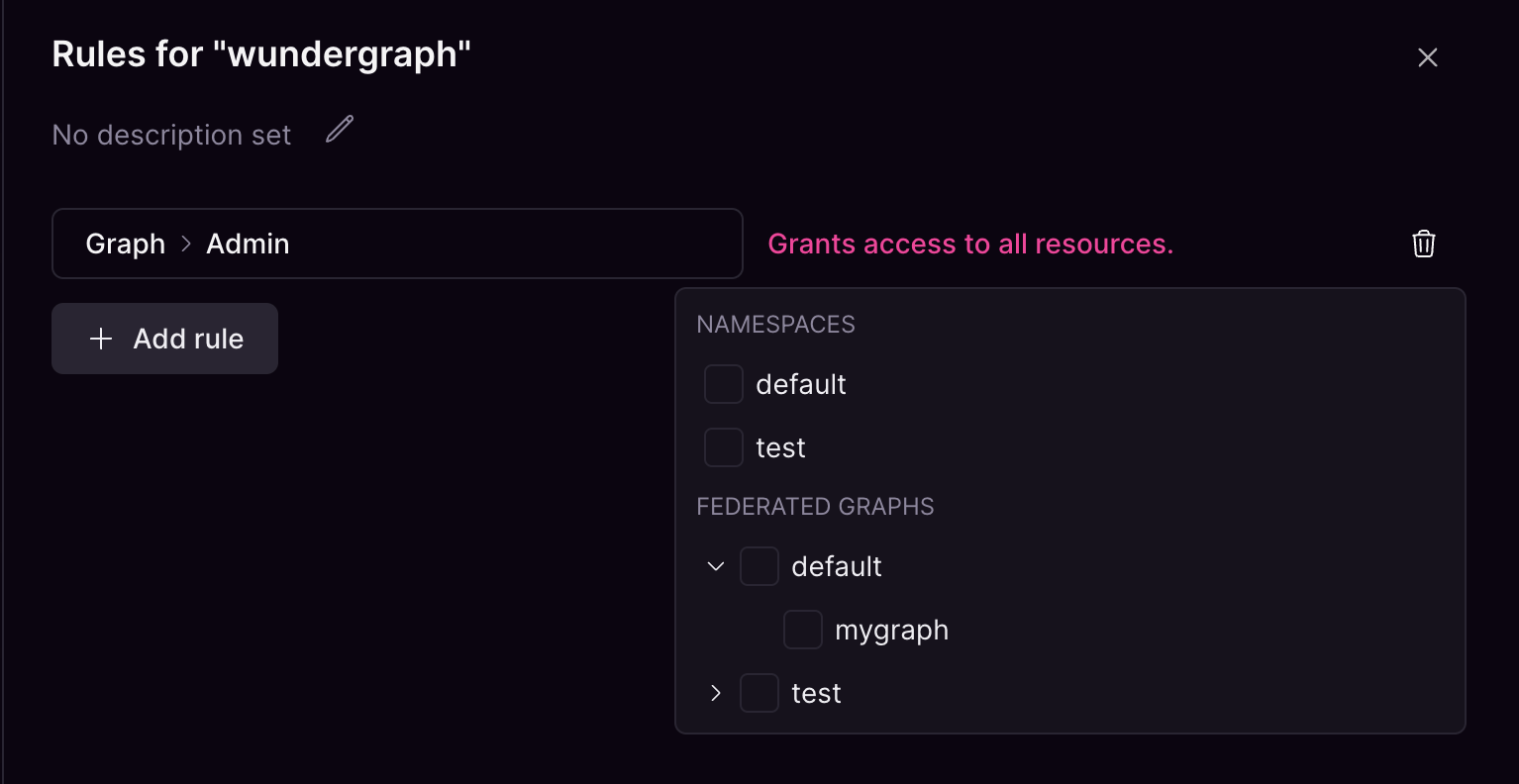1519x784 pixels.
Task: Click the plus icon on Add rule
Action: [x=101, y=339]
